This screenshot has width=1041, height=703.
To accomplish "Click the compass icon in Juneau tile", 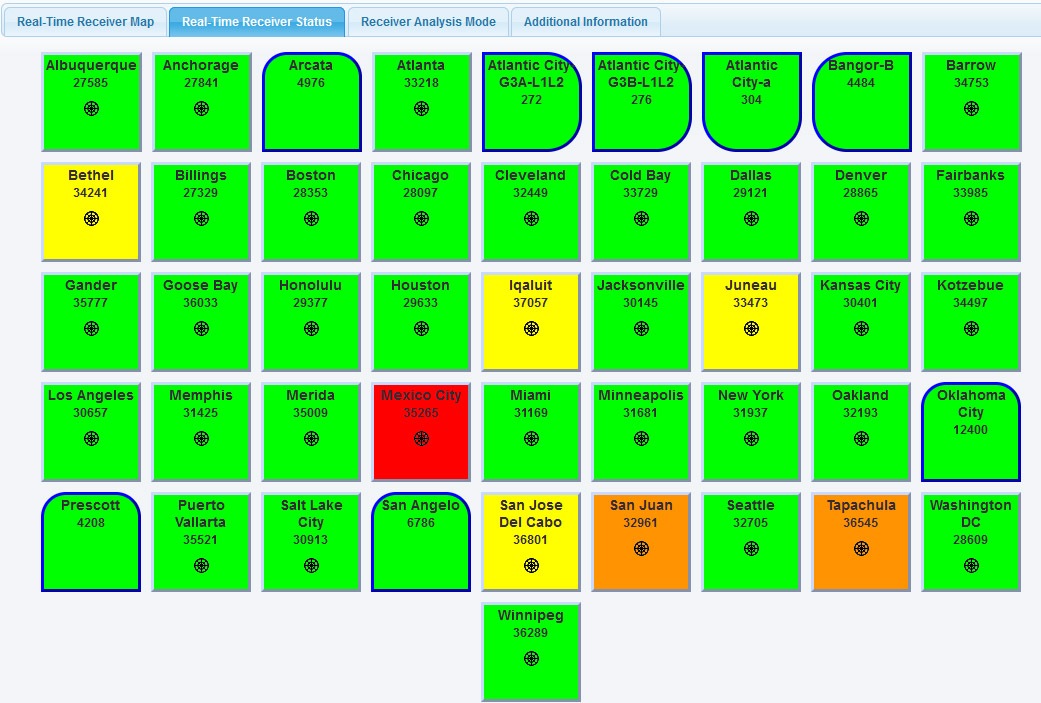I will point(751,329).
